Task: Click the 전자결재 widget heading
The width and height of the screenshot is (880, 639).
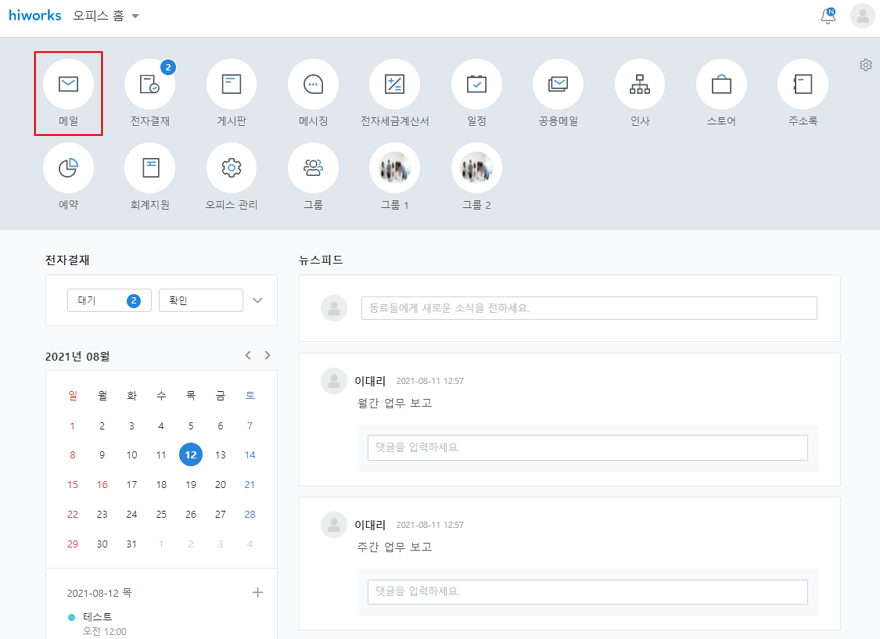Action: [67, 260]
